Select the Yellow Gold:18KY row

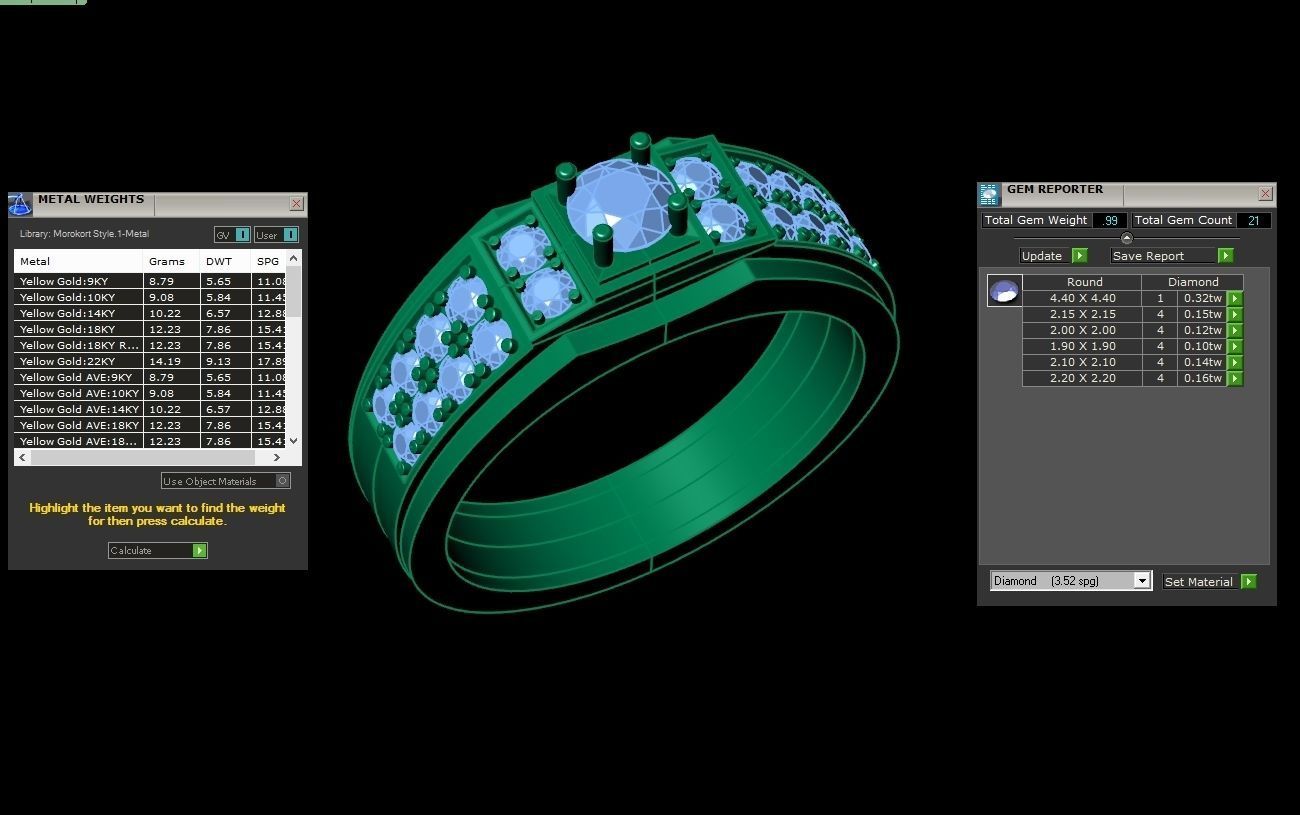(x=150, y=329)
